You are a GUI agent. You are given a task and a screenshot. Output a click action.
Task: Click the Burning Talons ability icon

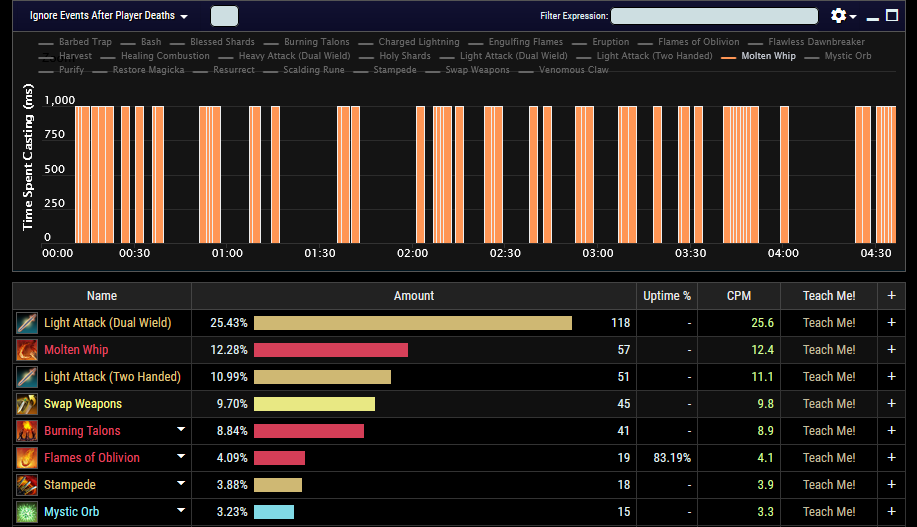pyautogui.click(x=27, y=430)
